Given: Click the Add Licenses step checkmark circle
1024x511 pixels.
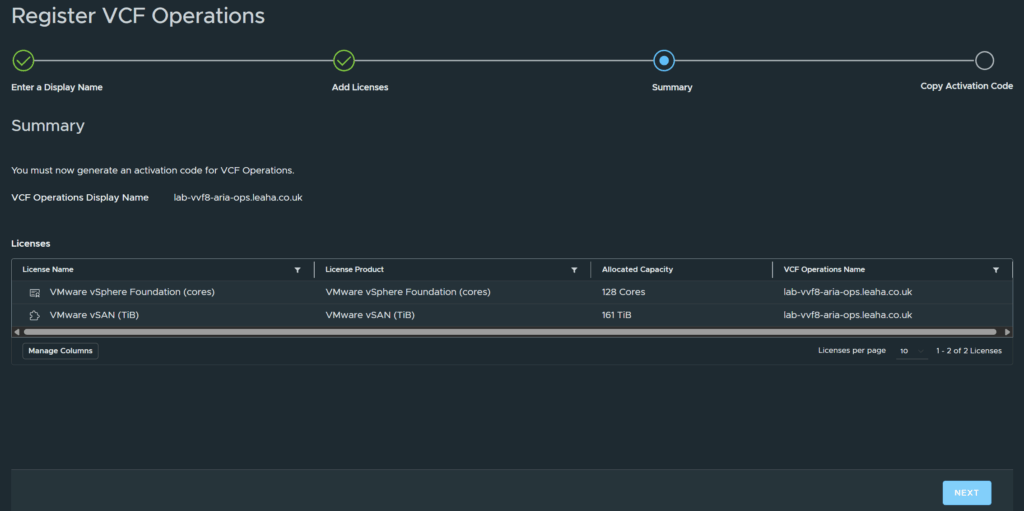Looking at the screenshot, I should (344, 61).
